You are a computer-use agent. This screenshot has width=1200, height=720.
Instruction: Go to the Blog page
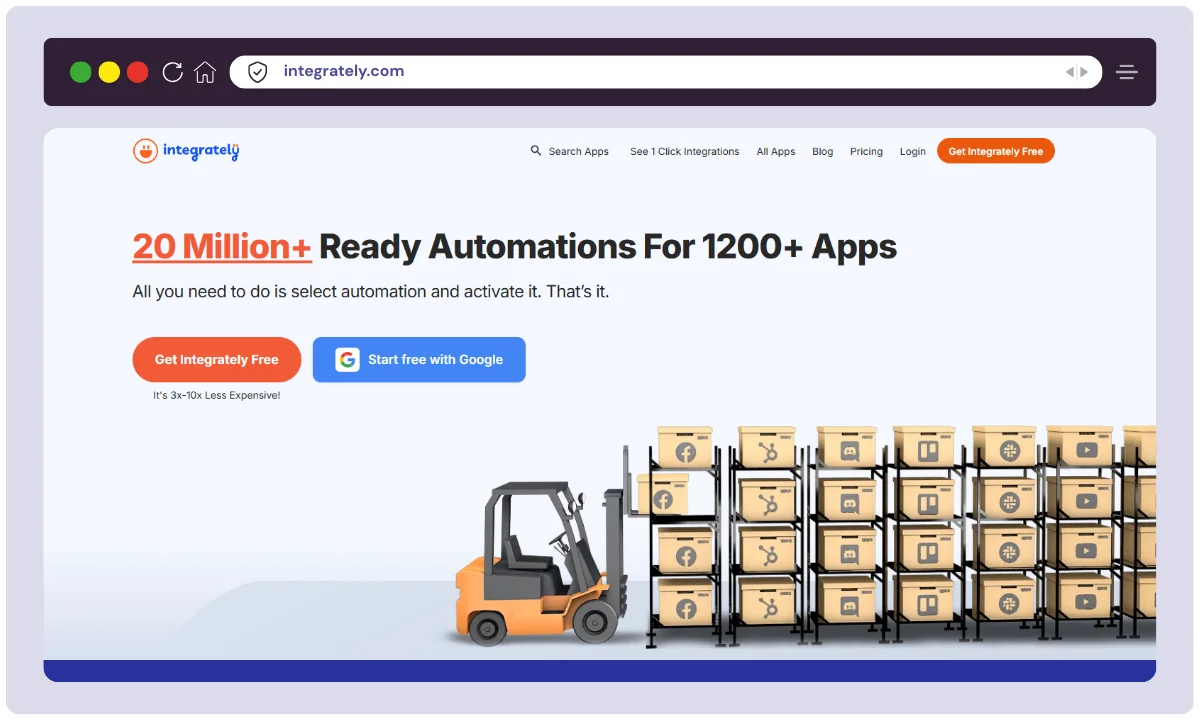point(823,152)
